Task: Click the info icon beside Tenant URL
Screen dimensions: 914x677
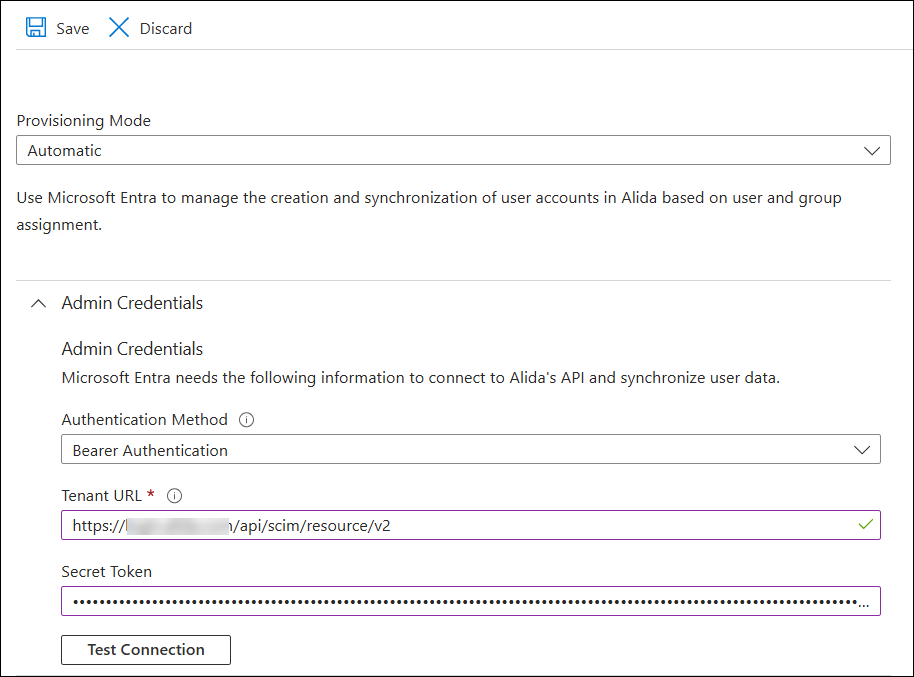Action: click(x=174, y=495)
